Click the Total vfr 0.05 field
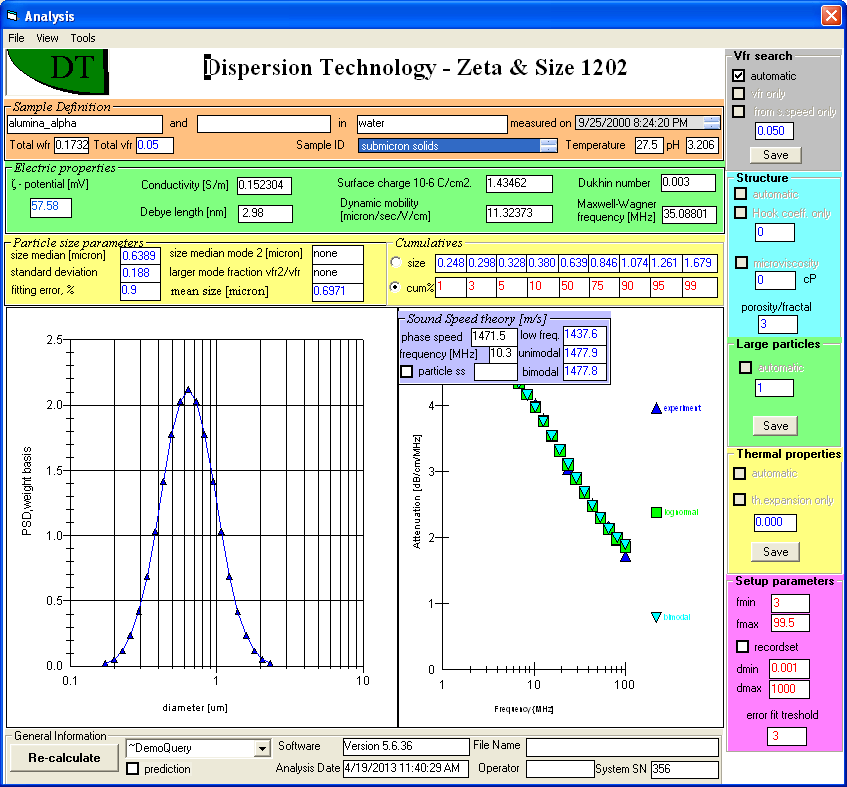This screenshot has height=787, width=847. click(x=154, y=145)
